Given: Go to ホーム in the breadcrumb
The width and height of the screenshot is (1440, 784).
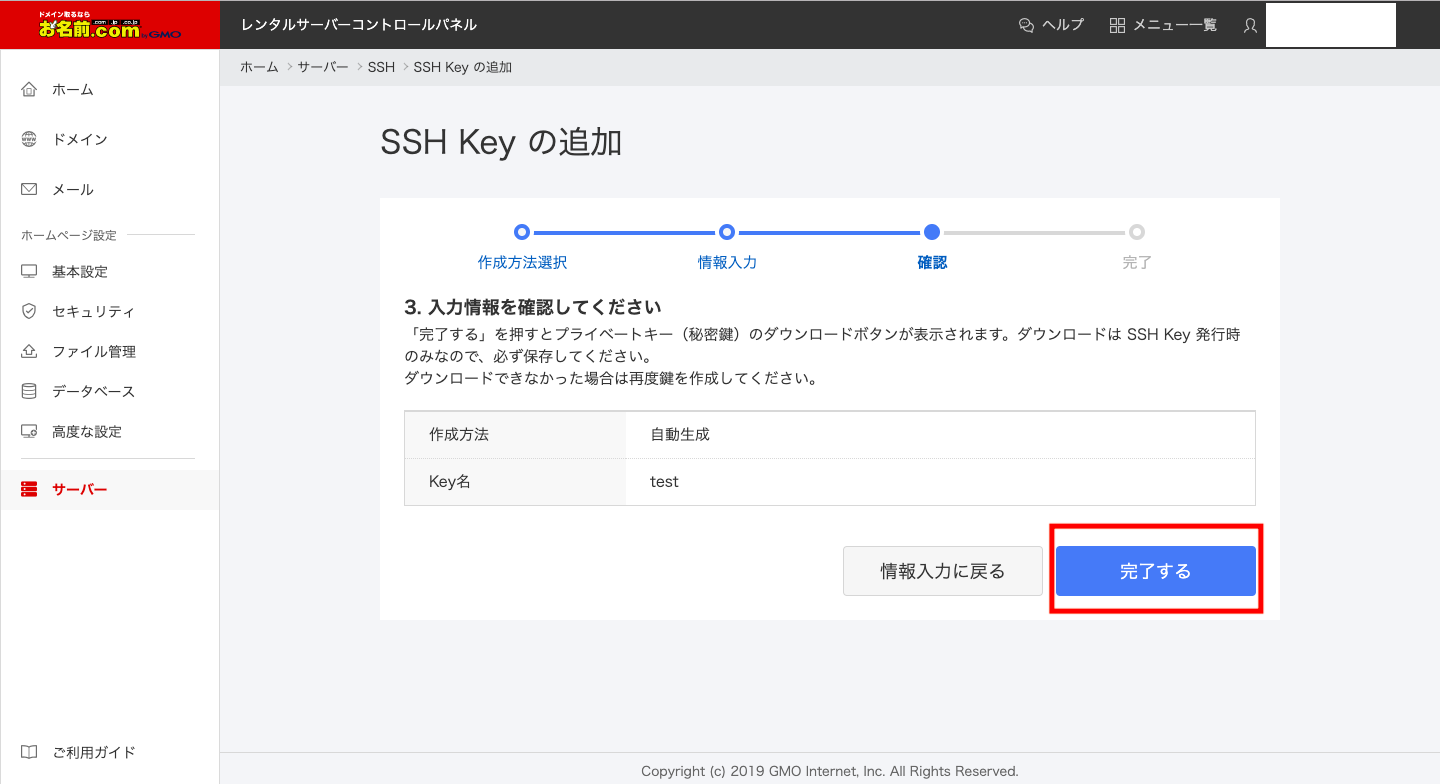Looking at the screenshot, I should pyautogui.click(x=259, y=67).
